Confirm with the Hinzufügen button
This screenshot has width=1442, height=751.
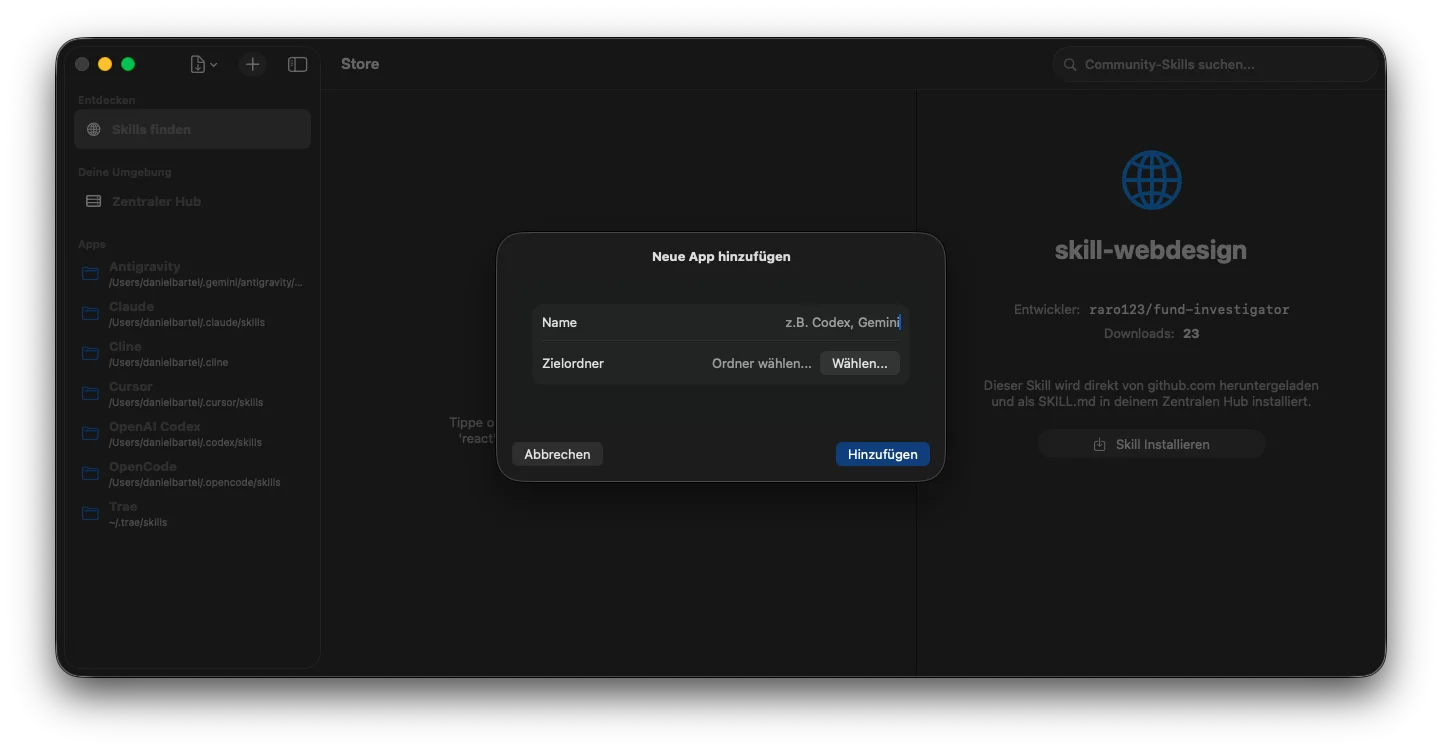point(882,454)
